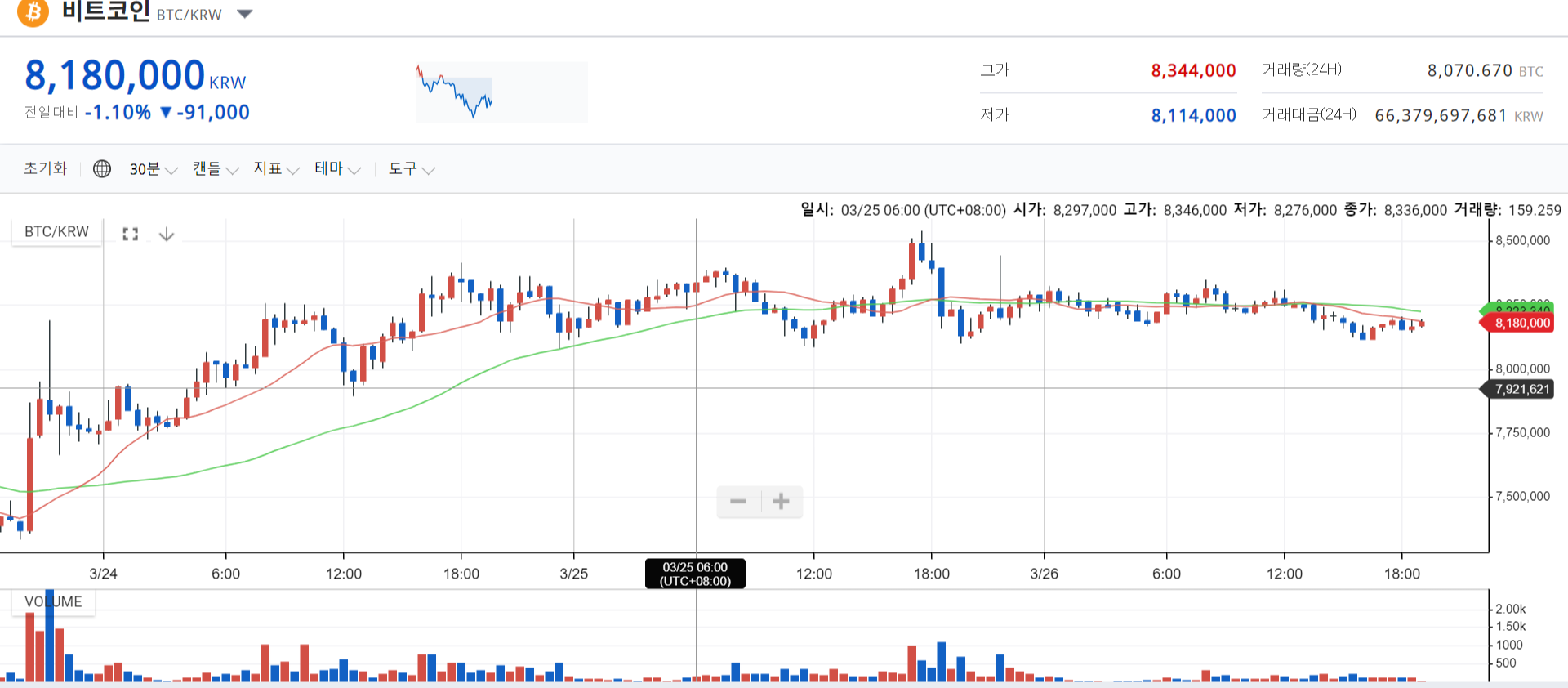Click the down arrow icon beside fullscreen
The height and width of the screenshot is (688, 1568).
[x=167, y=235]
